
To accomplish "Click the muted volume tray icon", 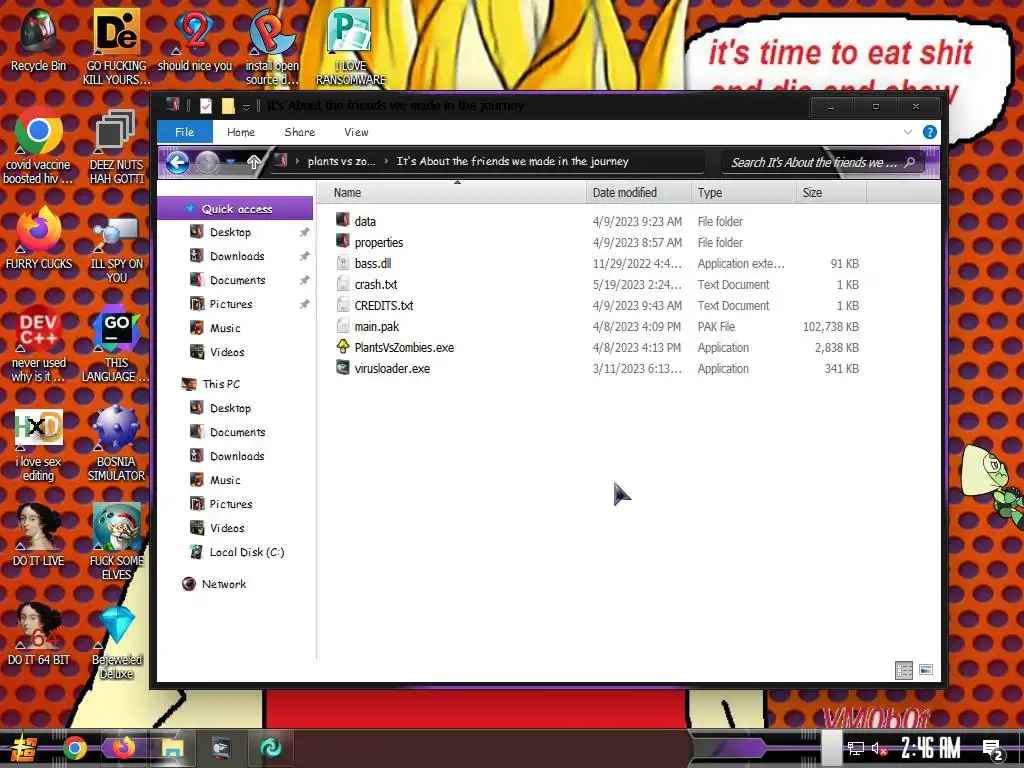I will click(x=879, y=748).
